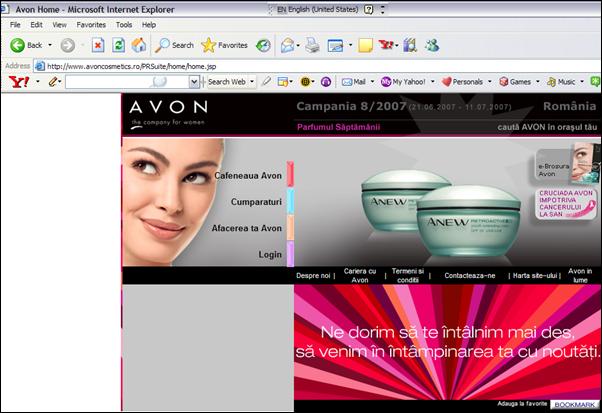This screenshot has width=602, height=413.
Task: Click the Login link
Action: click(x=270, y=254)
